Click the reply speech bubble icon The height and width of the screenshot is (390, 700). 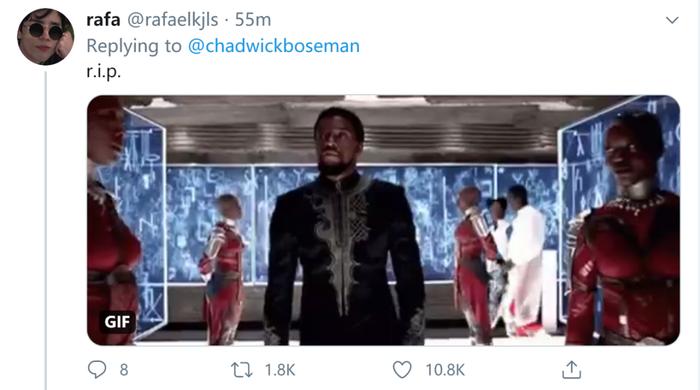(97, 369)
